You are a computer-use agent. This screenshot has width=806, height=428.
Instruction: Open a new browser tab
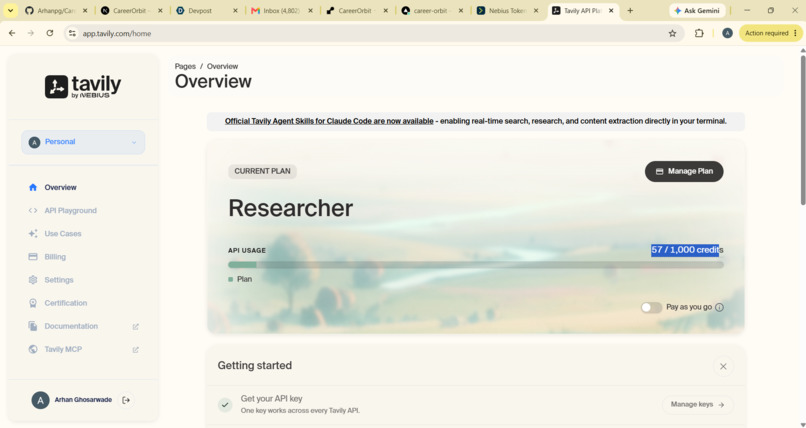pos(630,10)
